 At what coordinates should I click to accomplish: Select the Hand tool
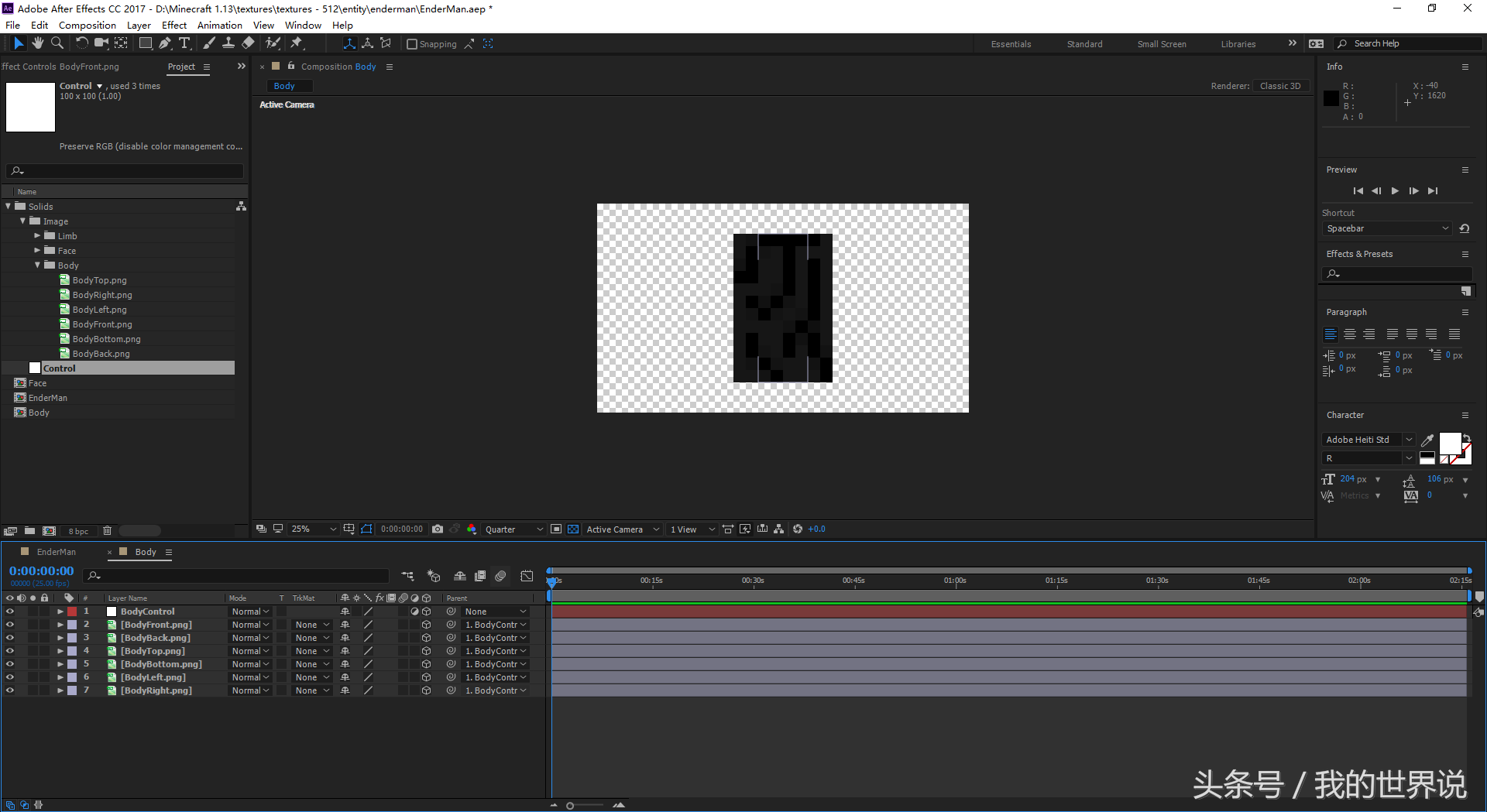coord(37,43)
